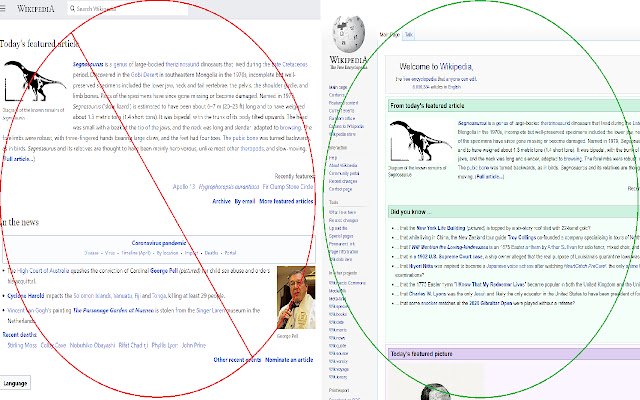Open the pubic bone link
Screen dimensions: 640x400
(245, 138)
